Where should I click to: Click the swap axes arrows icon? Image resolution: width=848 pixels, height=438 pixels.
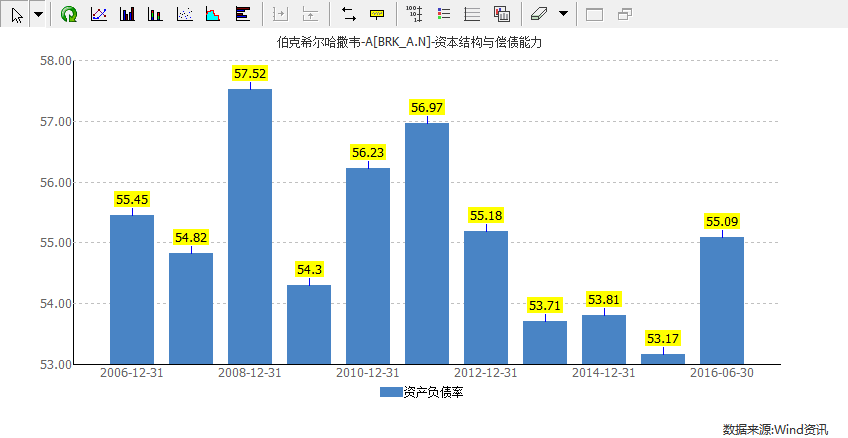tap(349, 15)
